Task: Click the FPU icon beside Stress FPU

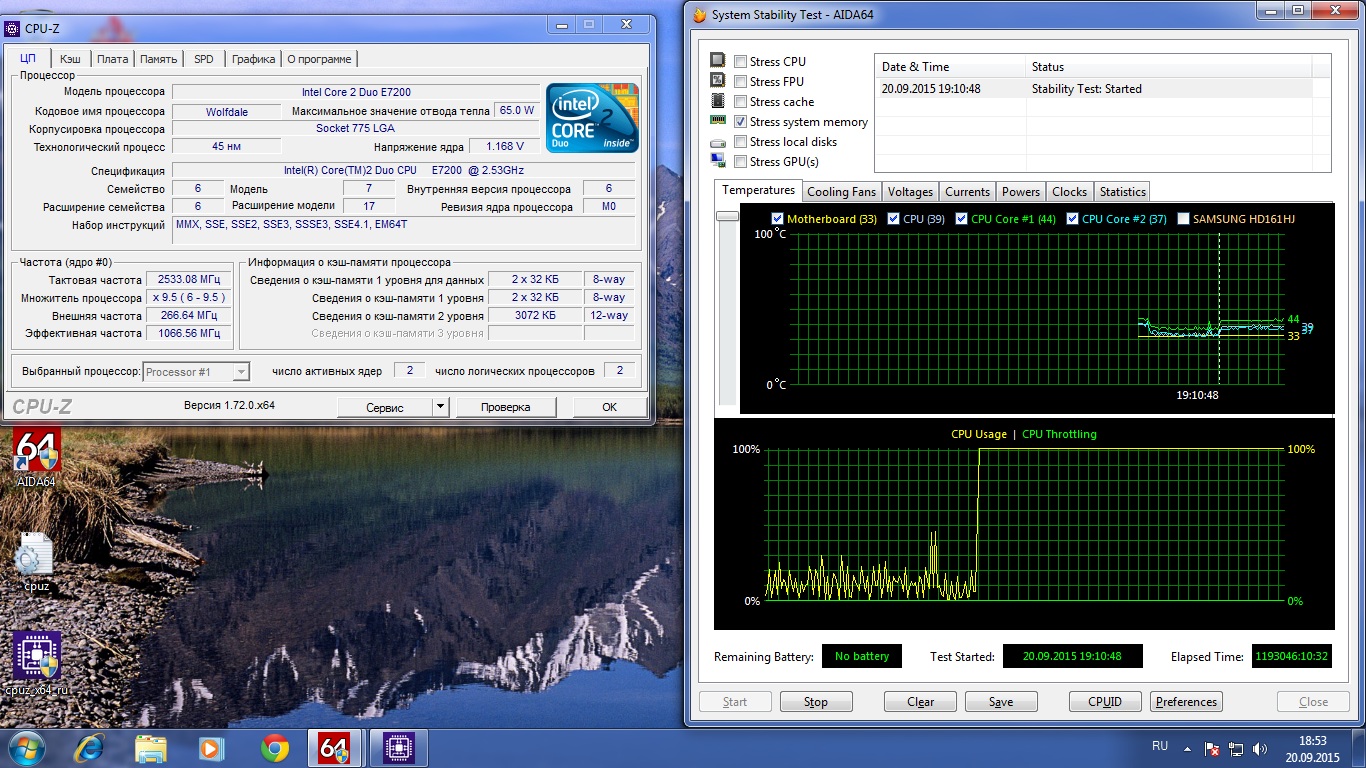Action: [x=717, y=81]
